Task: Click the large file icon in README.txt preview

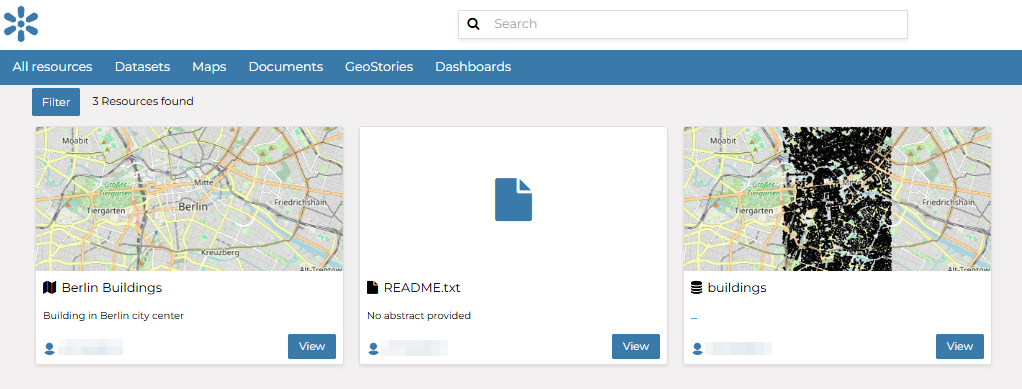Action: coord(514,199)
